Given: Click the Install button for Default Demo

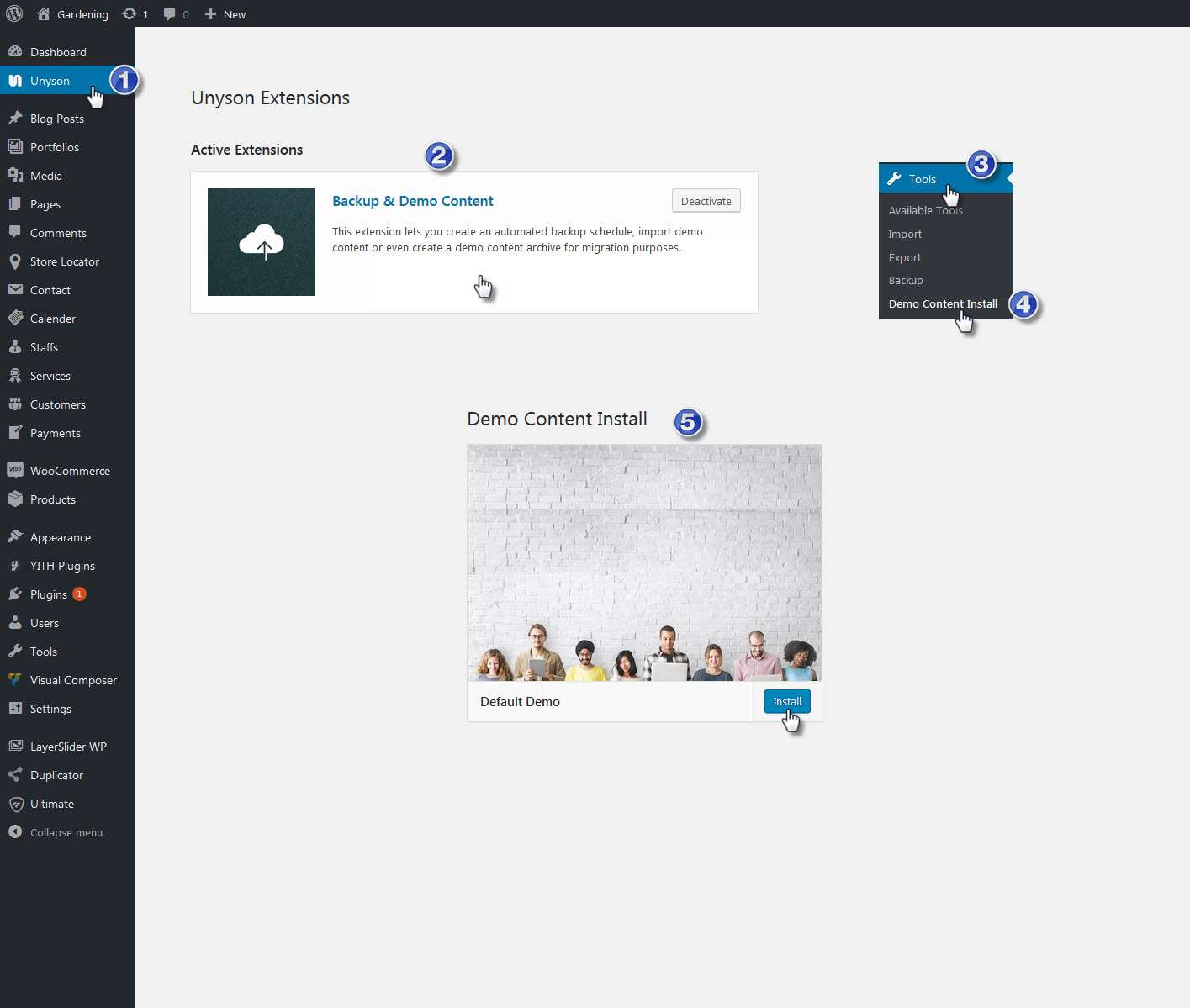Looking at the screenshot, I should click(787, 701).
